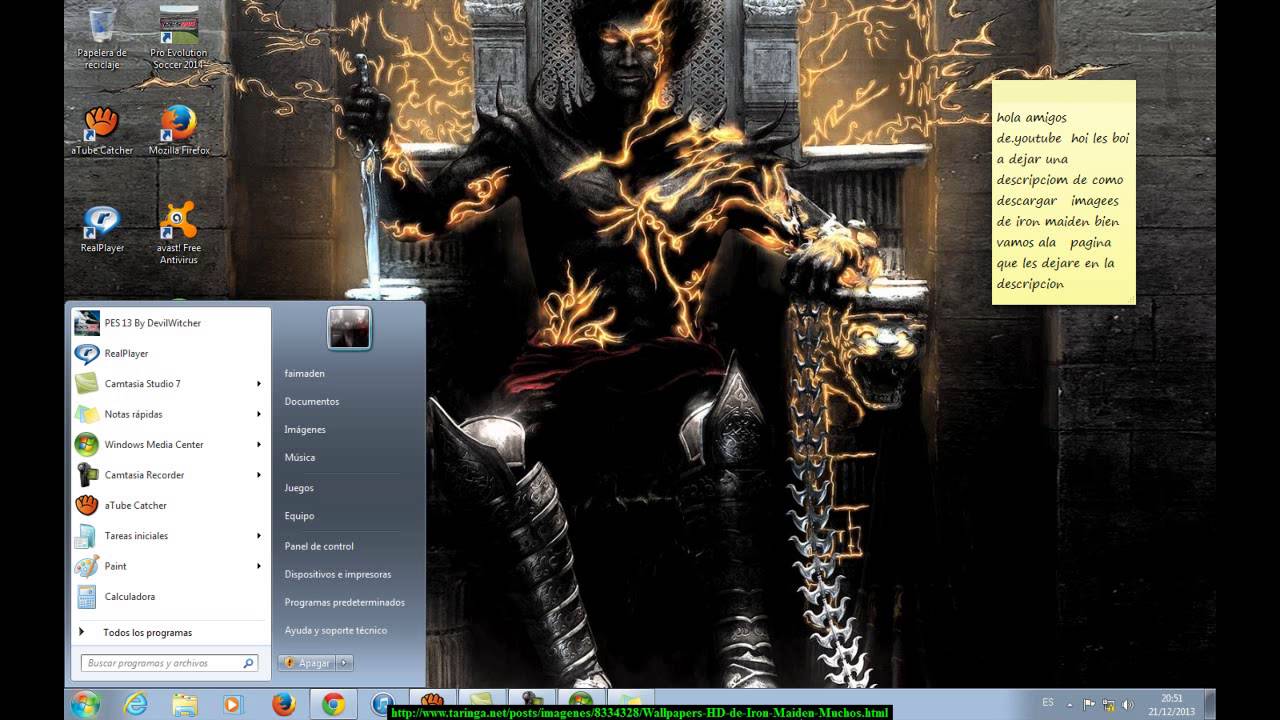The image size is (1280, 720).
Task: Expand the Windows Media Center jump list arrow
Action: pos(259,445)
